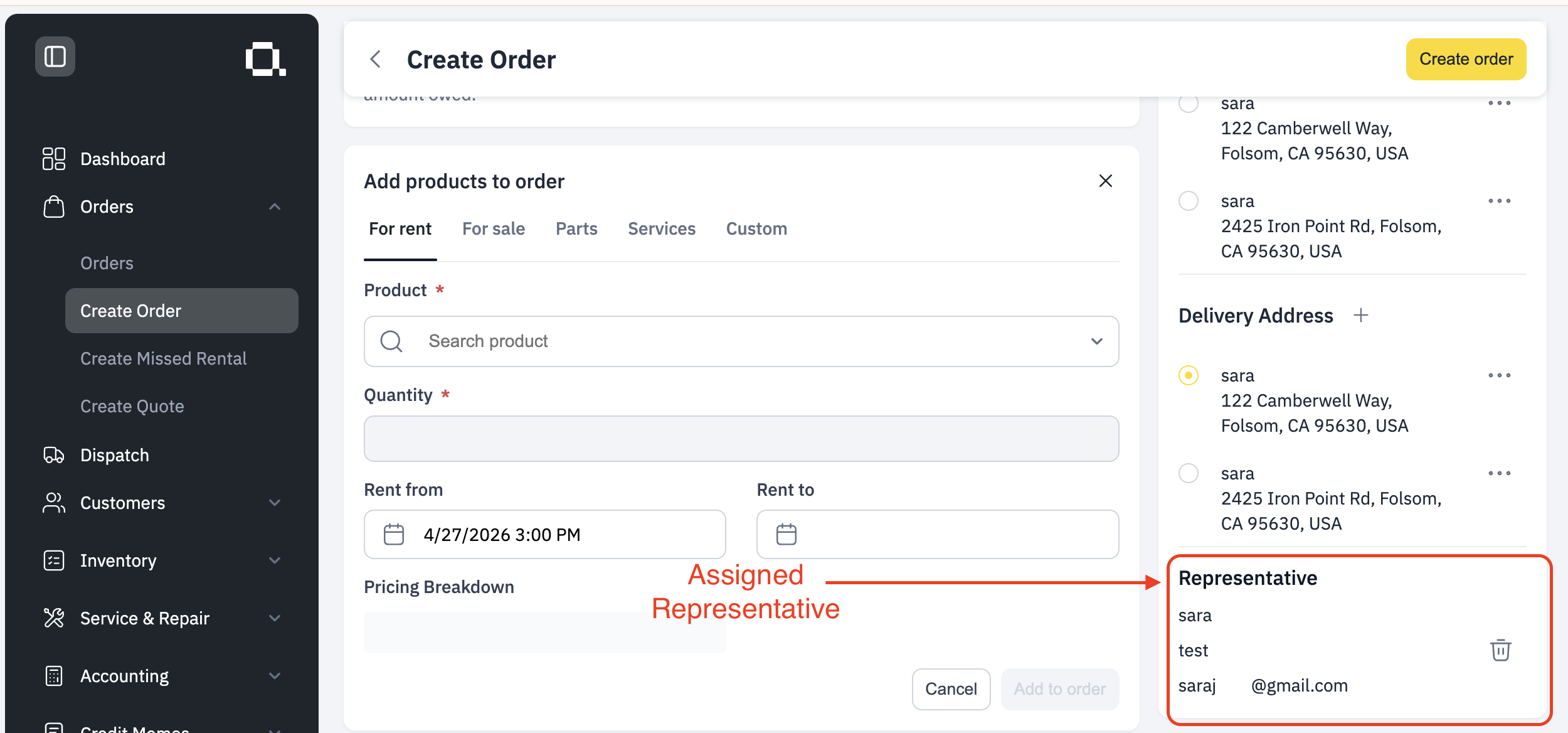Screen dimensions: 1568x733
Task: Open the Rent from calendar icon
Action: pyautogui.click(x=394, y=535)
